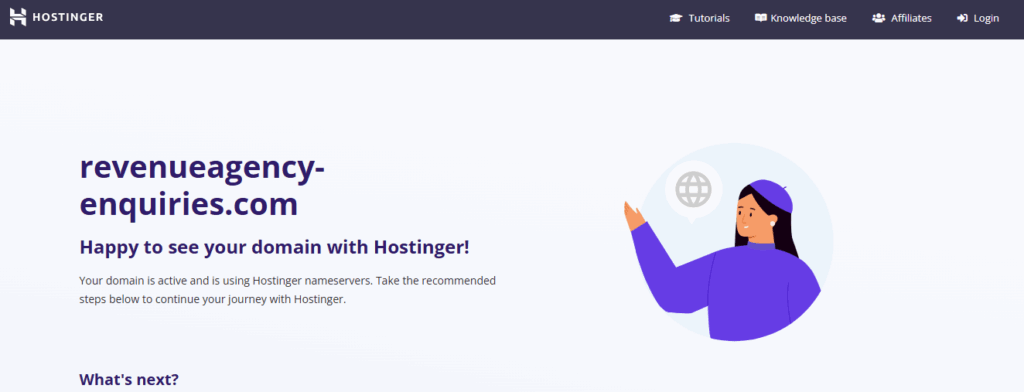Open the Knowledge base link
The height and width of the screenshot is (392, 1024).
coord(808,18)
